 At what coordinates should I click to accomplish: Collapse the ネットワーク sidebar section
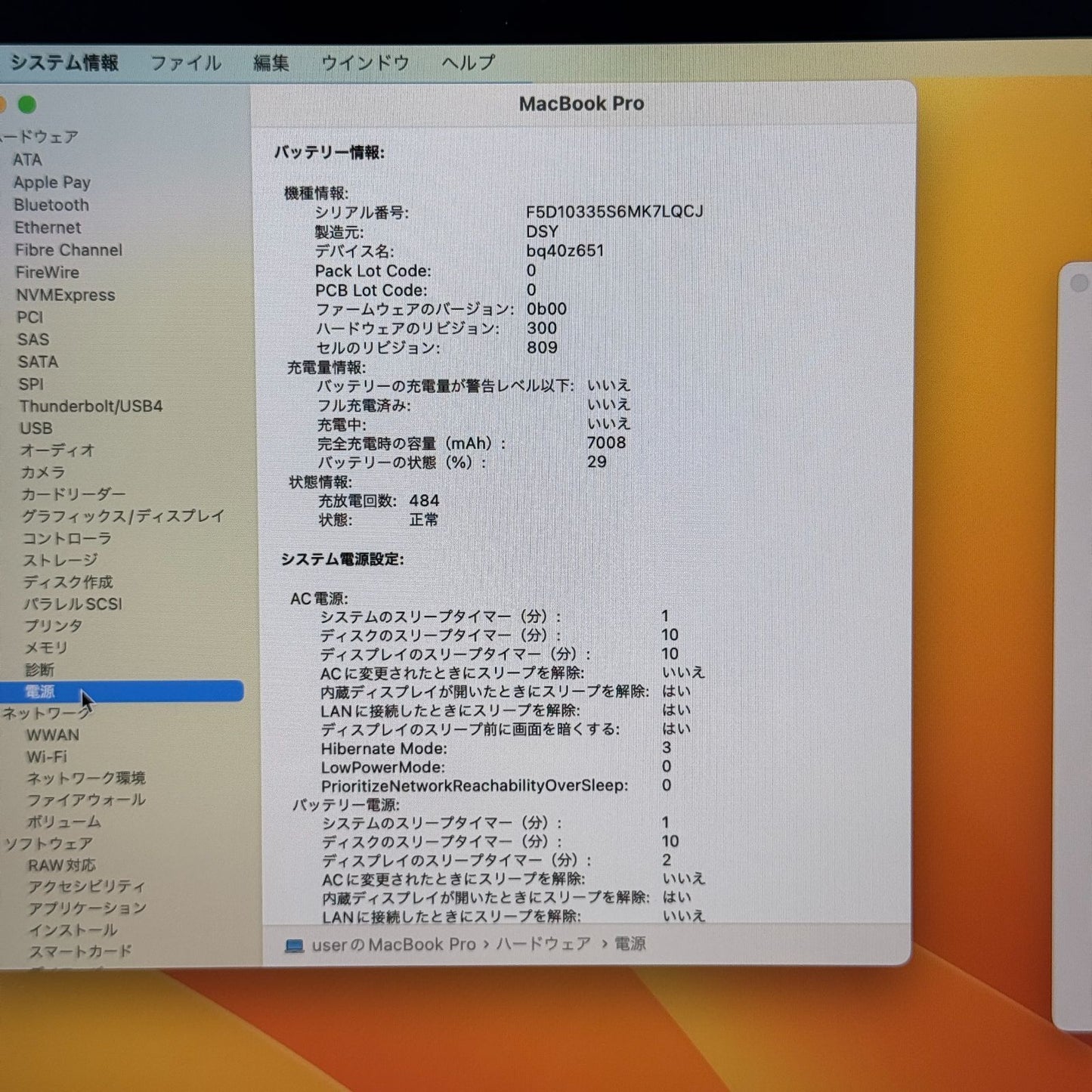click(x=45, y=713)
